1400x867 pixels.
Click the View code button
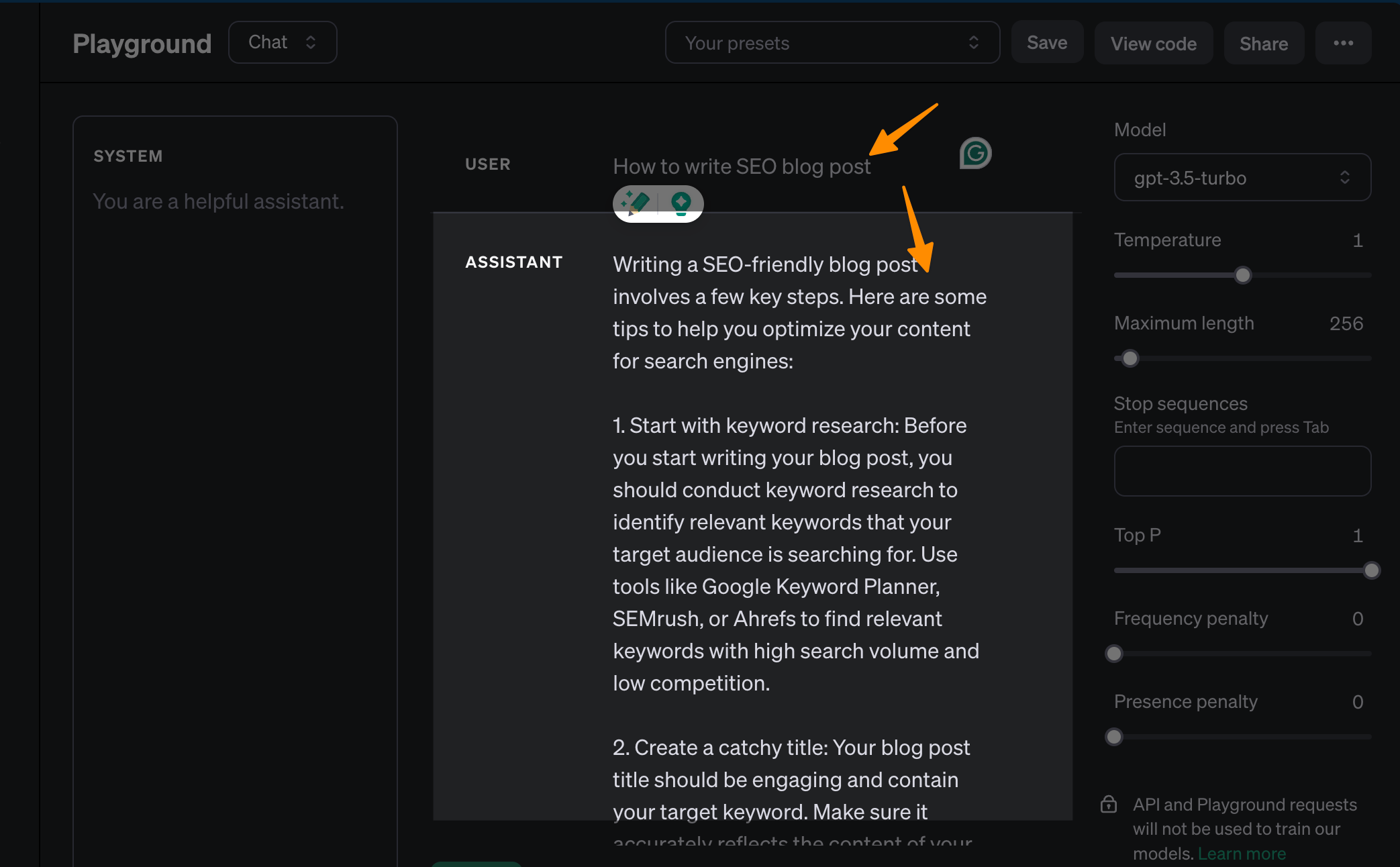(1153, 44)
